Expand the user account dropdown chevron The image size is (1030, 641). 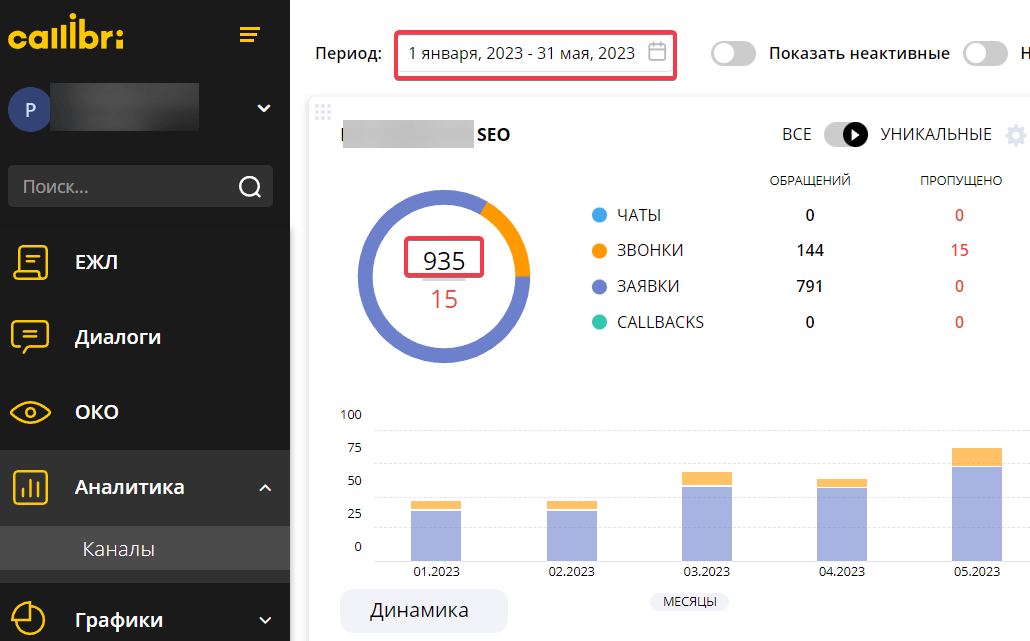coord(264,108)
